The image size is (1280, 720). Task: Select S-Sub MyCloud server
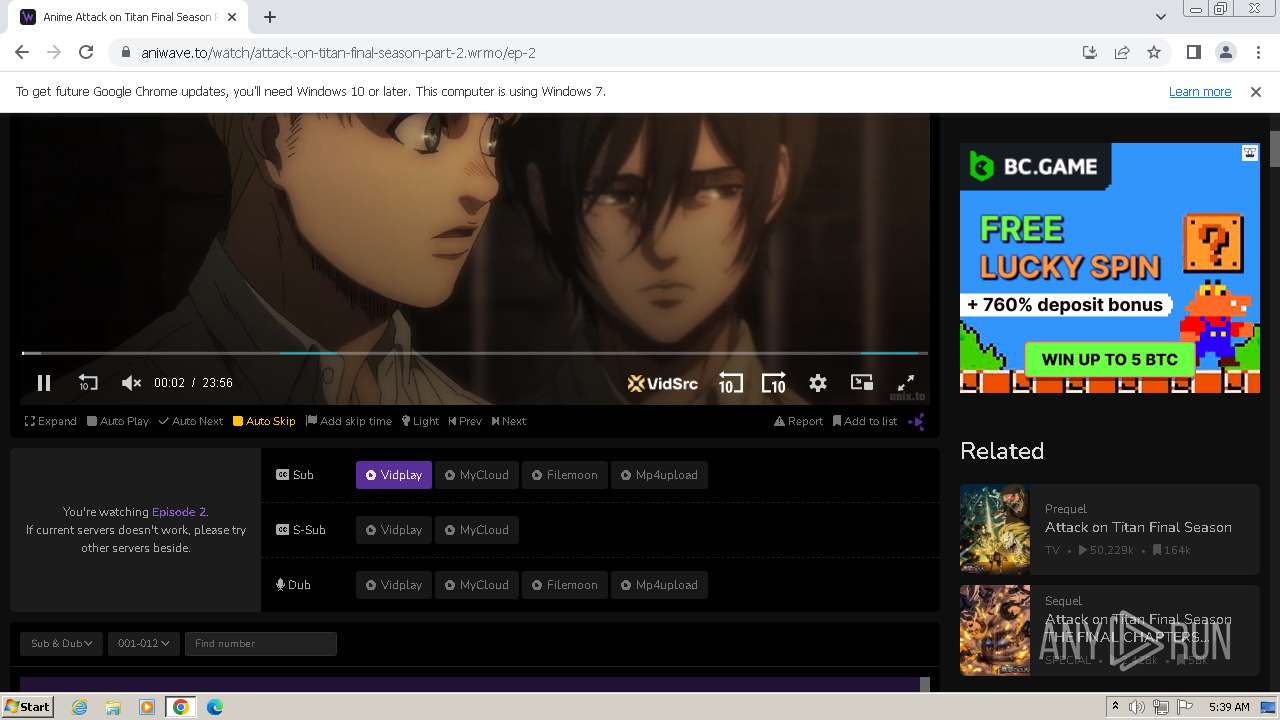click(x=477, y=530)
